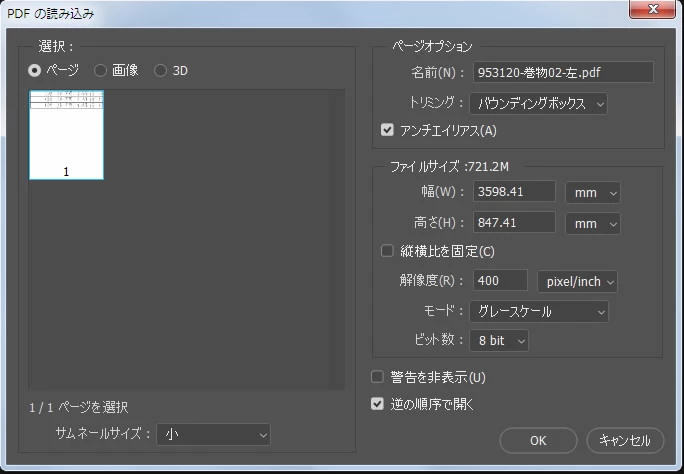
Task: Select the ページ radio button
Action: click(34, 70)
